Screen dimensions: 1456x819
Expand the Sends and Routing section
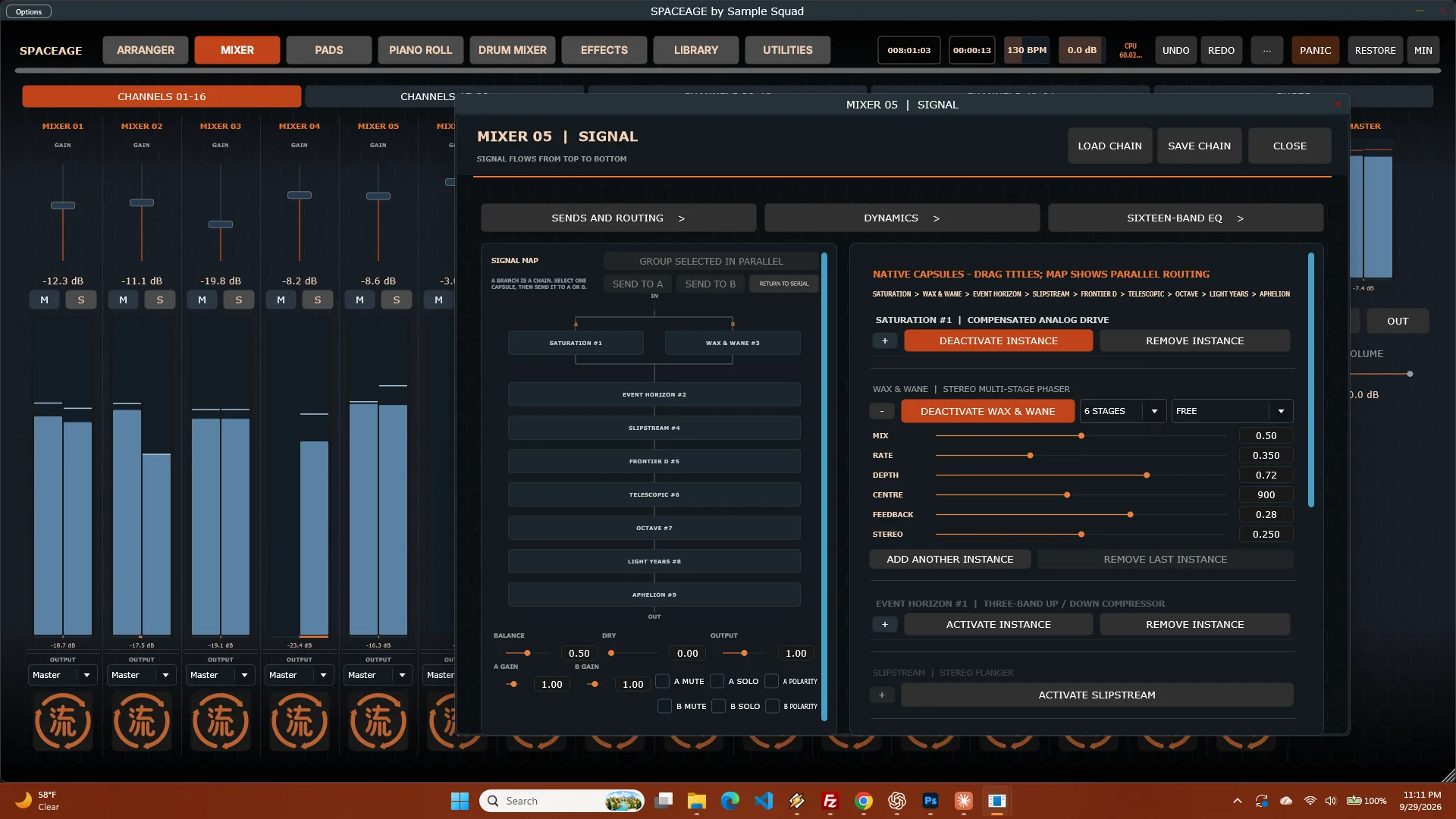618,218
